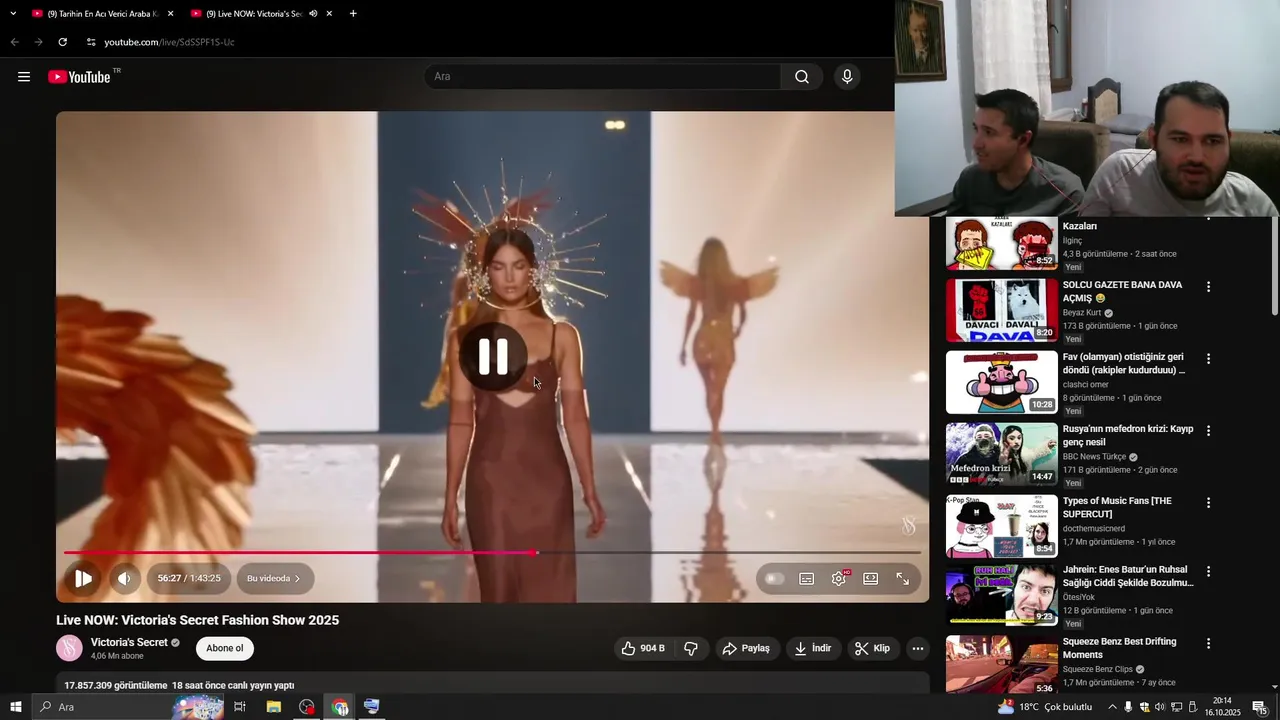Viewport: 1280px width, 720px height.
Task: Open the Victoria's Secret channel name link
Action: 129,642
